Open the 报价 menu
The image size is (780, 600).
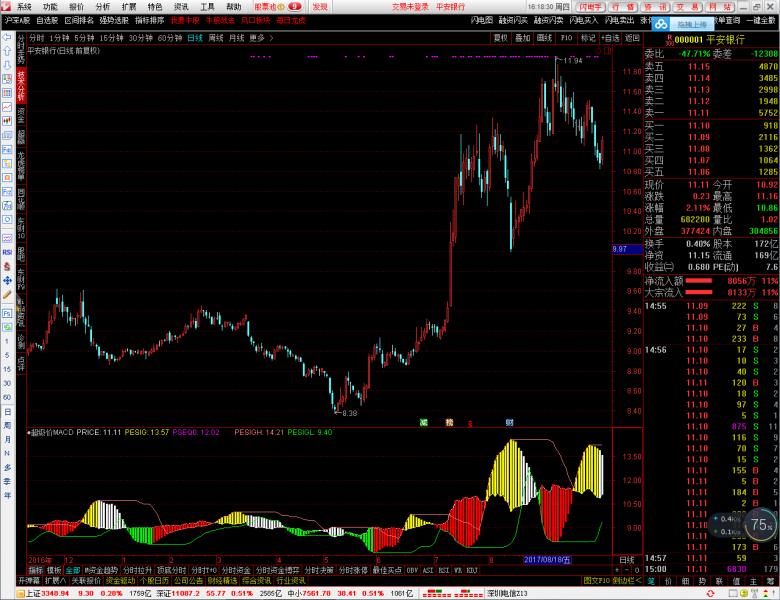76,6
